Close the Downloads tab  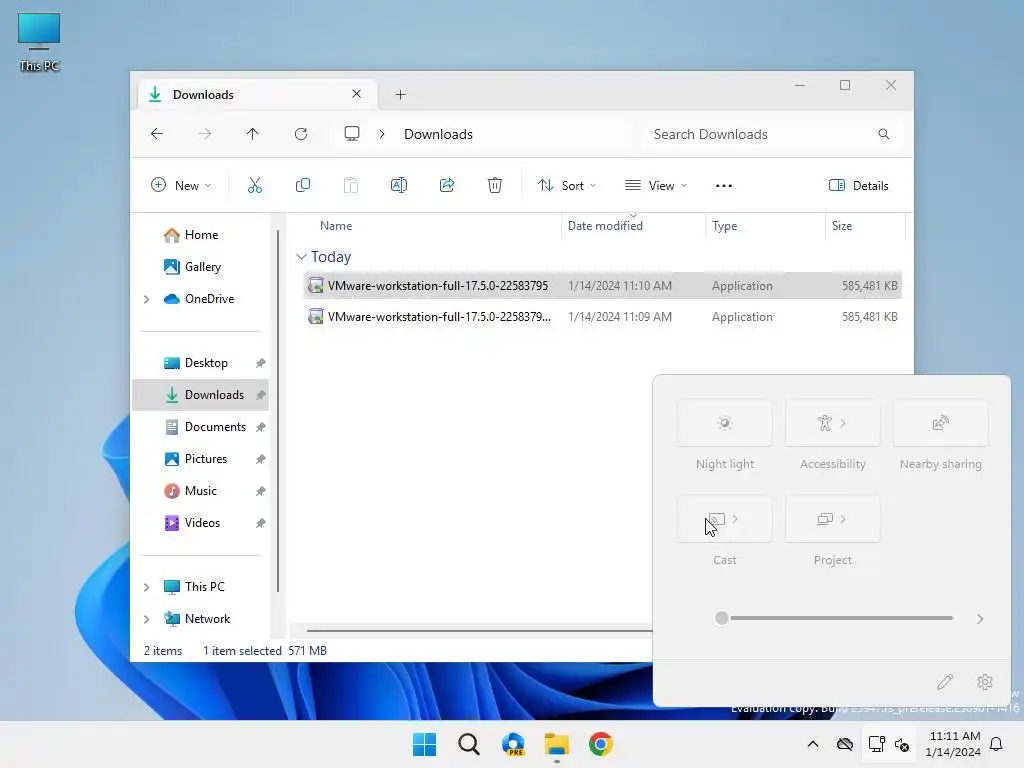(357, 94)
